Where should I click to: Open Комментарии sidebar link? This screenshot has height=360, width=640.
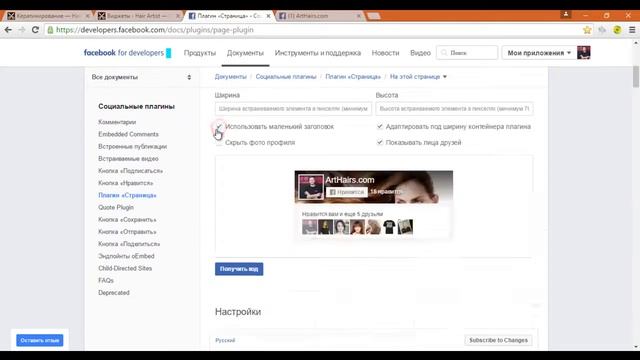[117, 122]
